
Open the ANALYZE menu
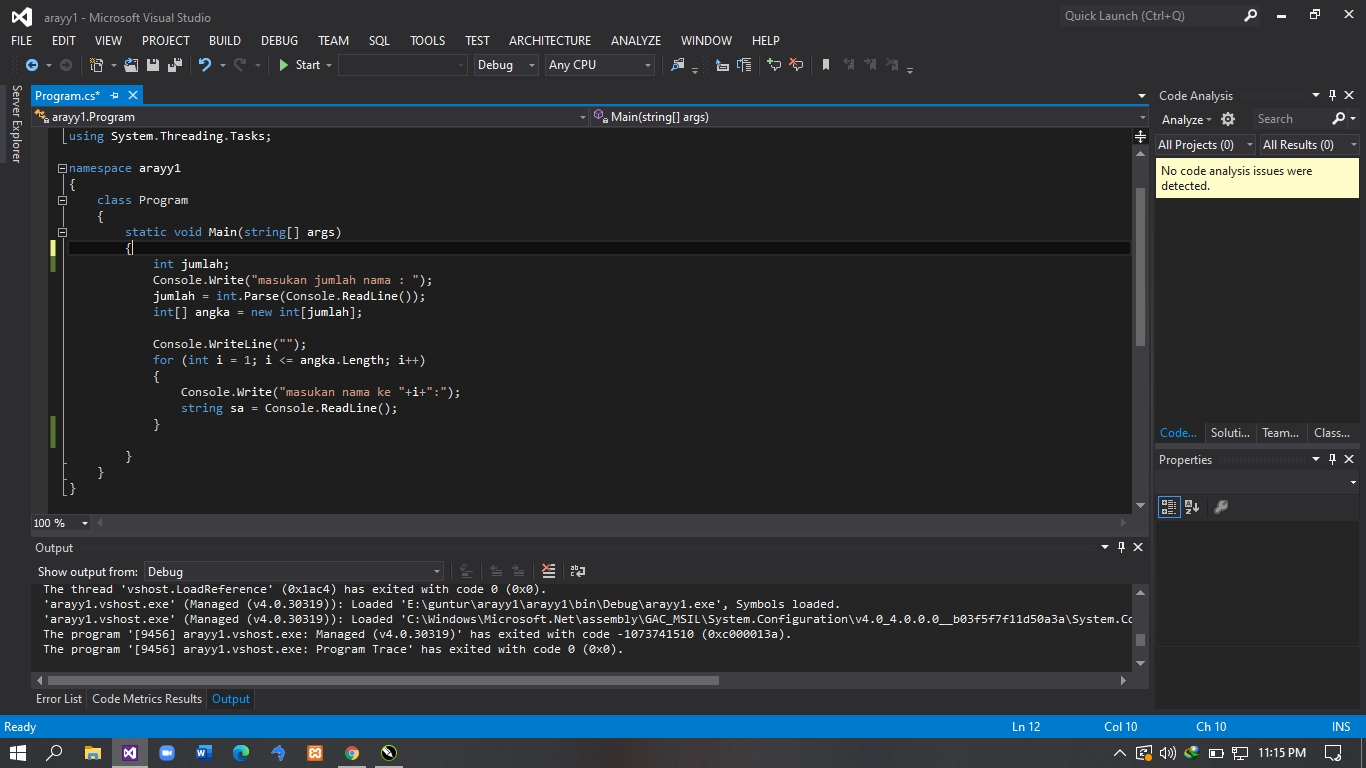pyautogui.click(x=636, y=41)
